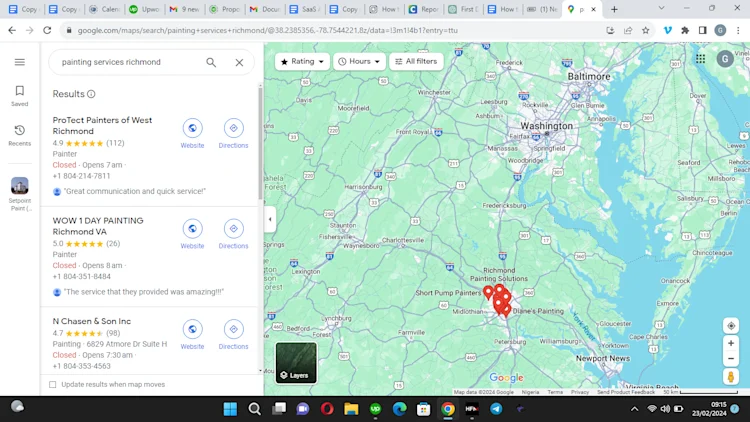Activate the Street View pegman

coord(731,377)
